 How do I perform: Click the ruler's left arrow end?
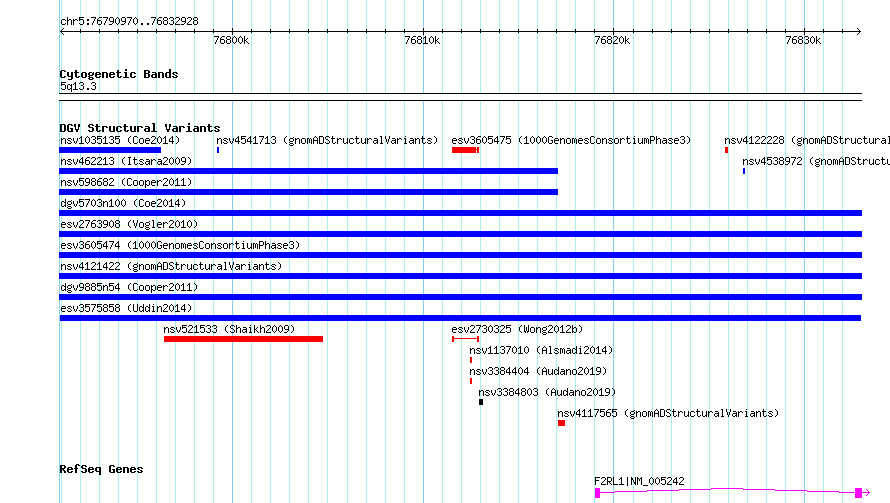(x=62, y=32)
